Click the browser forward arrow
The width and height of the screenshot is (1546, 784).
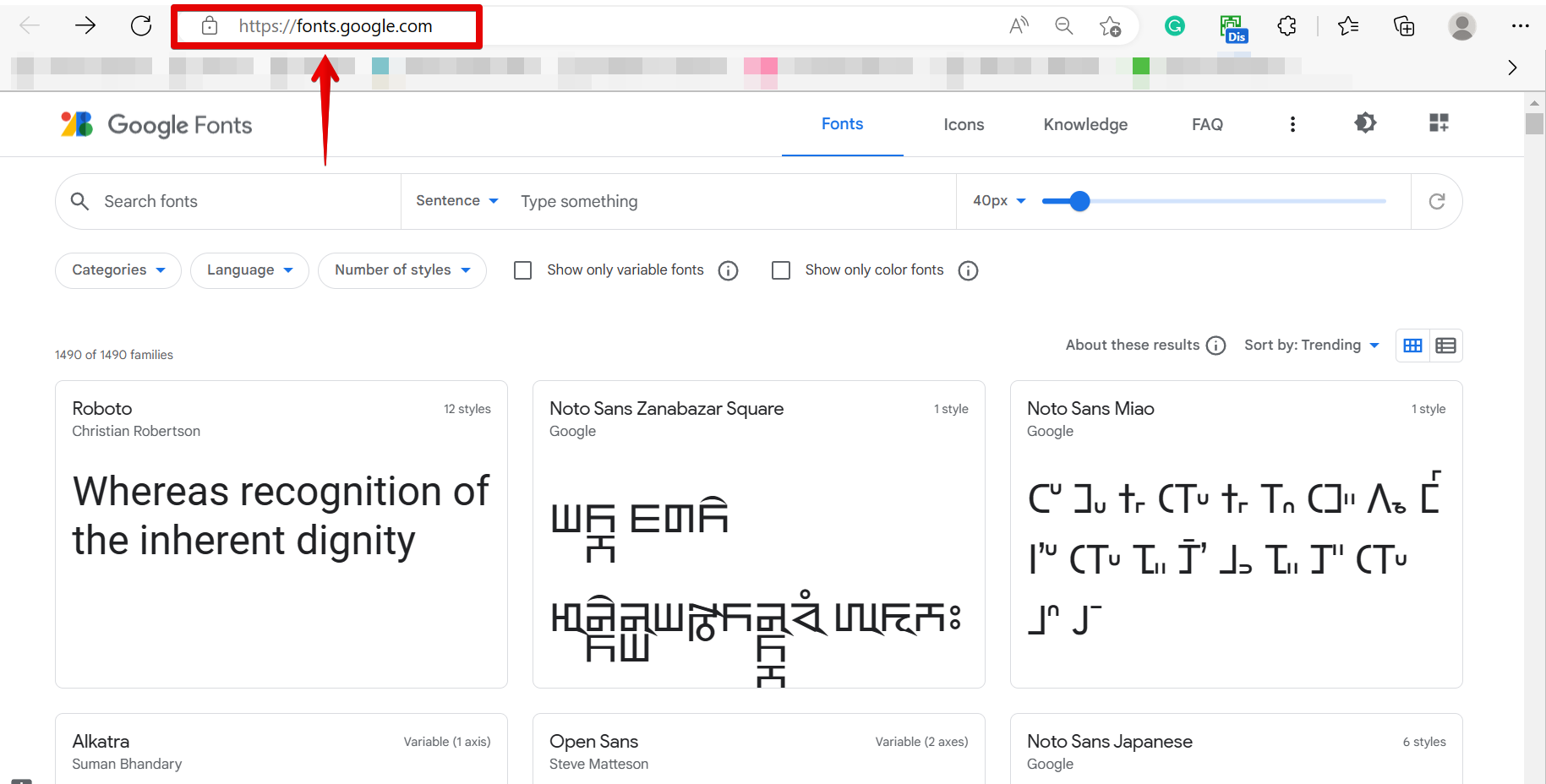[85, 26]
